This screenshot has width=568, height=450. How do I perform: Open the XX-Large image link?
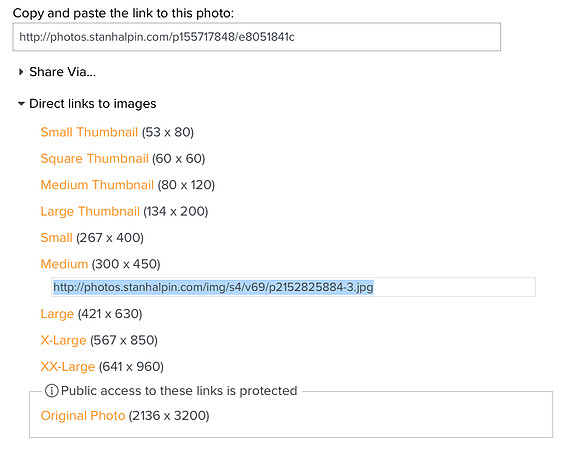(x=68, y=367)
